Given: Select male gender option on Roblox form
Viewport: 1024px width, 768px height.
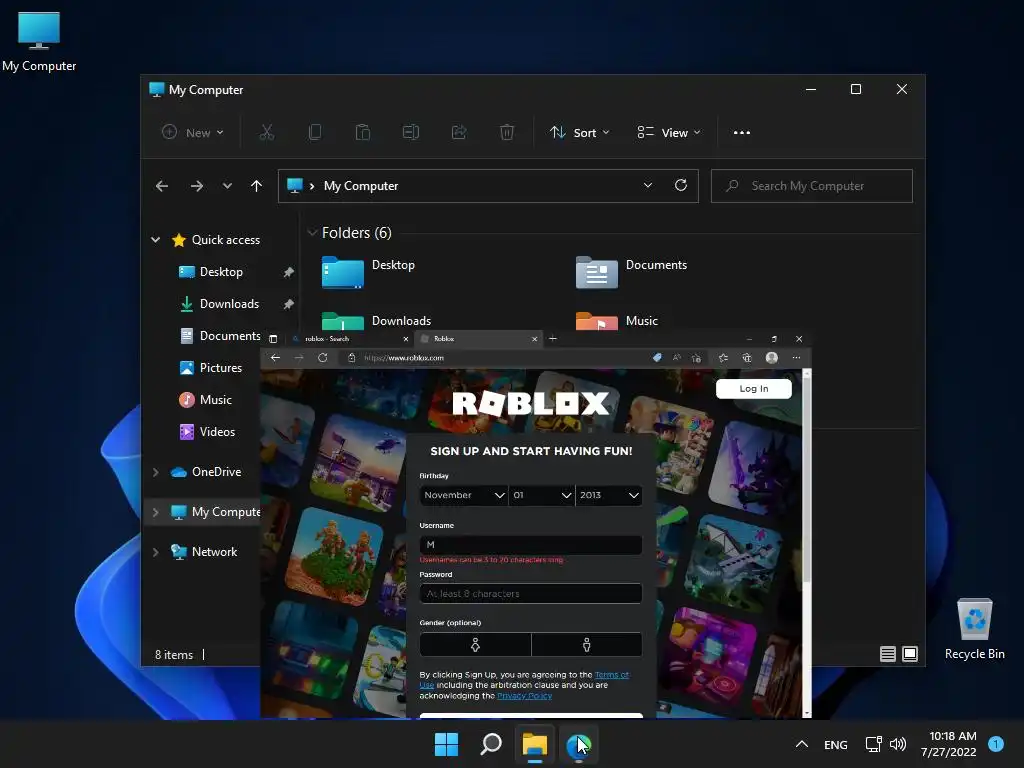Looking at the screenshot, I should [586, 645].
